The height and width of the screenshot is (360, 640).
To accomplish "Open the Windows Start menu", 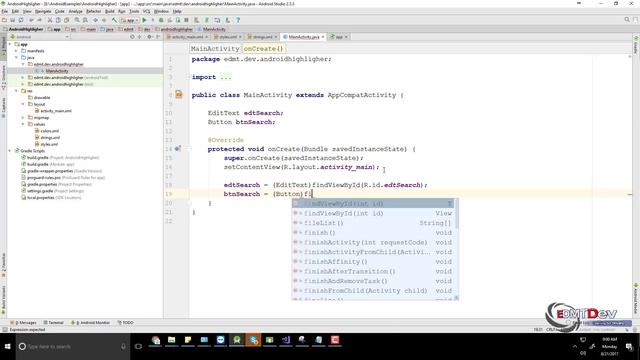I will point(7,347).
